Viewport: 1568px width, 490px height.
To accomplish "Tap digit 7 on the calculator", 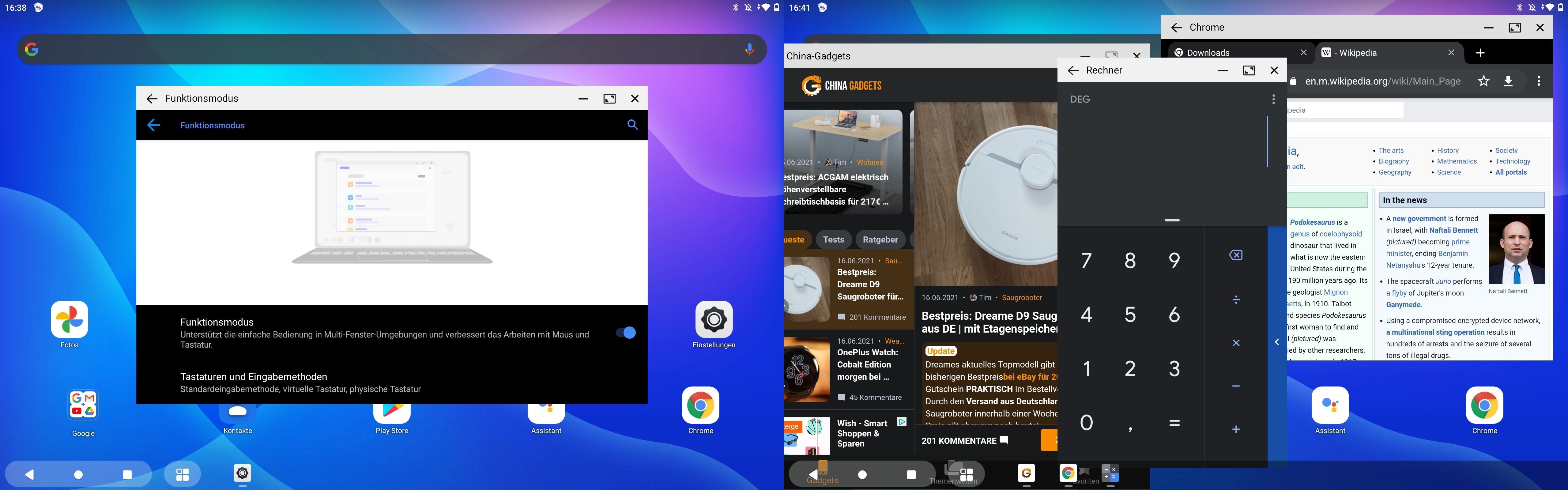I will click(1087, 261).
